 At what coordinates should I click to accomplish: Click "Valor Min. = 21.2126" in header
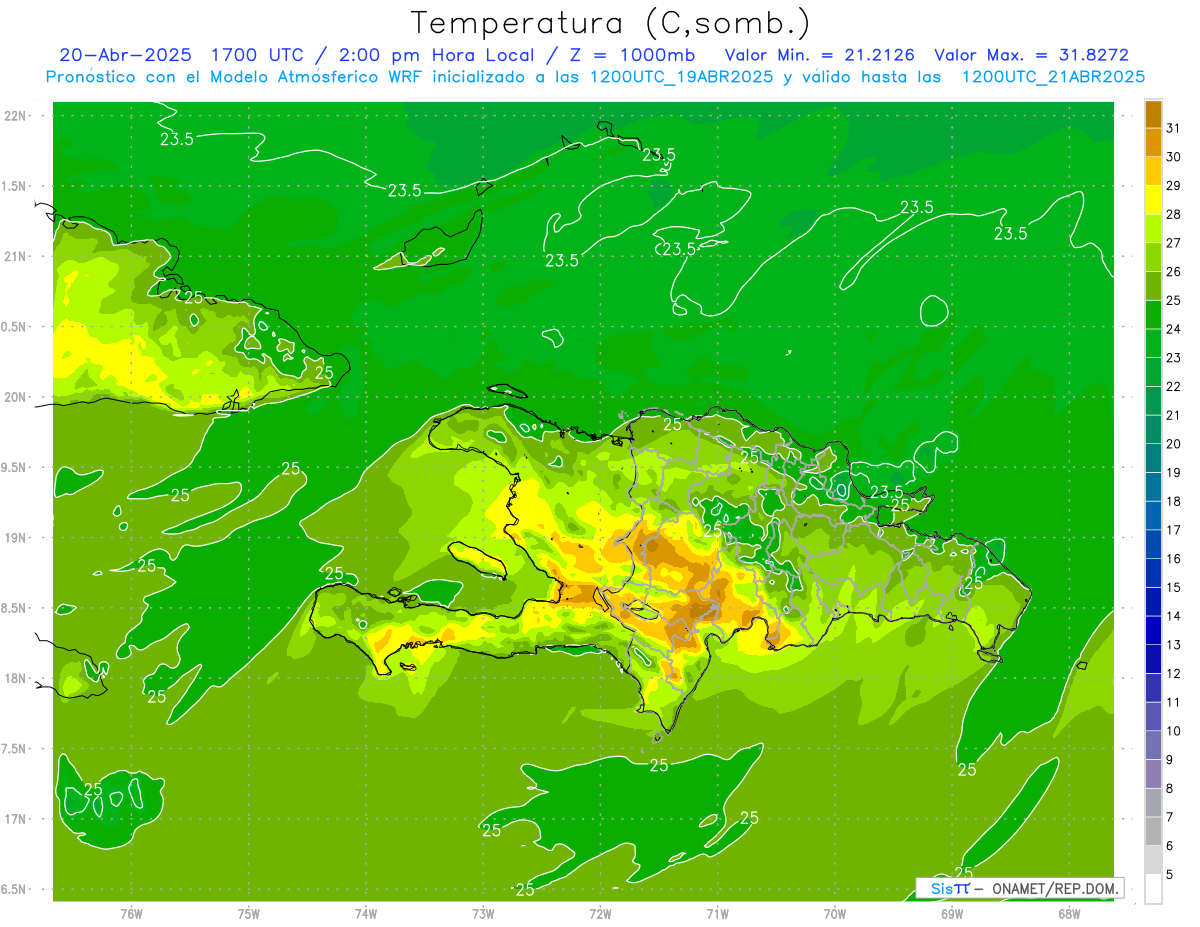click(820, 55)
